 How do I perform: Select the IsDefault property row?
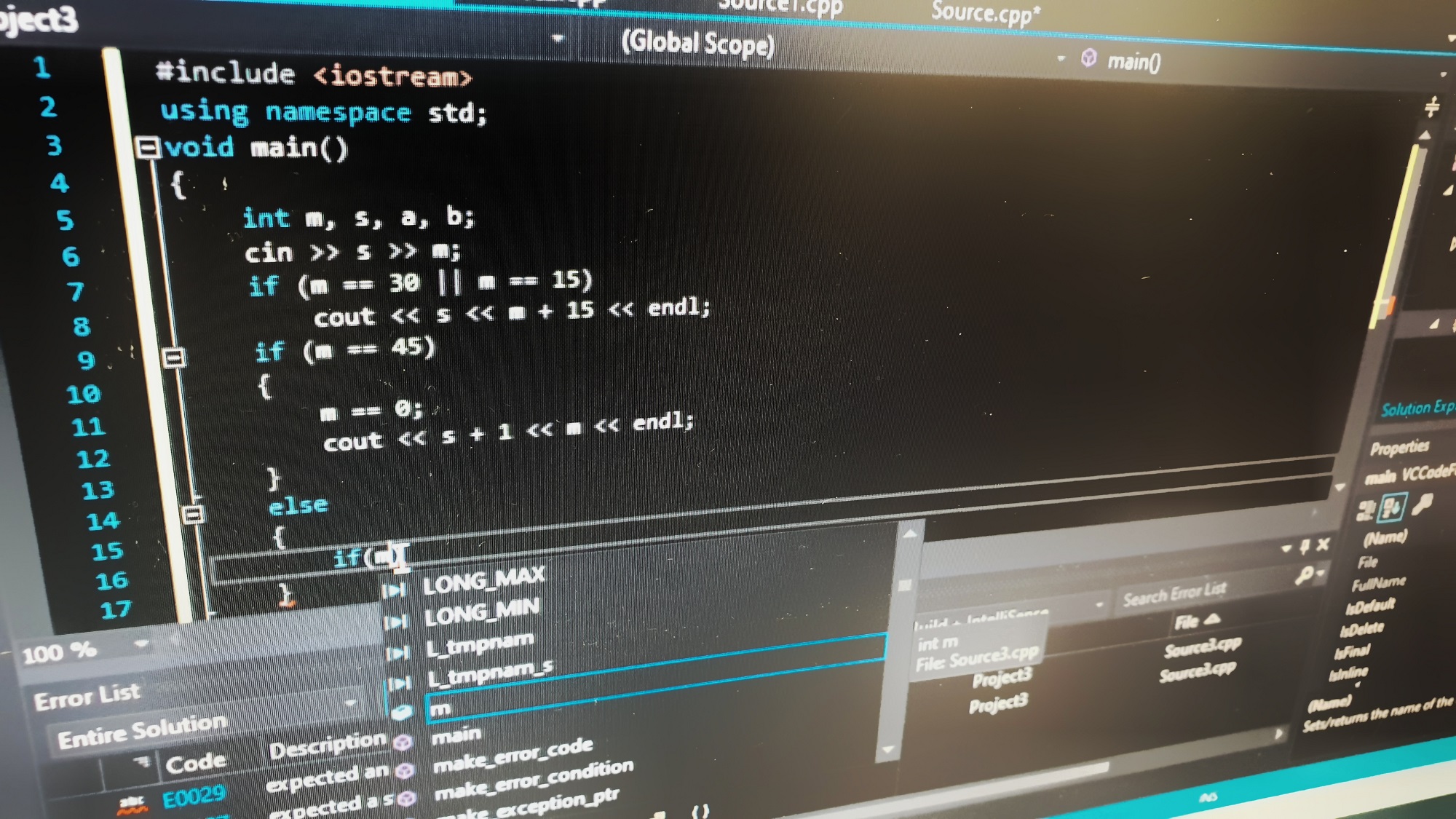coord(1370,606)
